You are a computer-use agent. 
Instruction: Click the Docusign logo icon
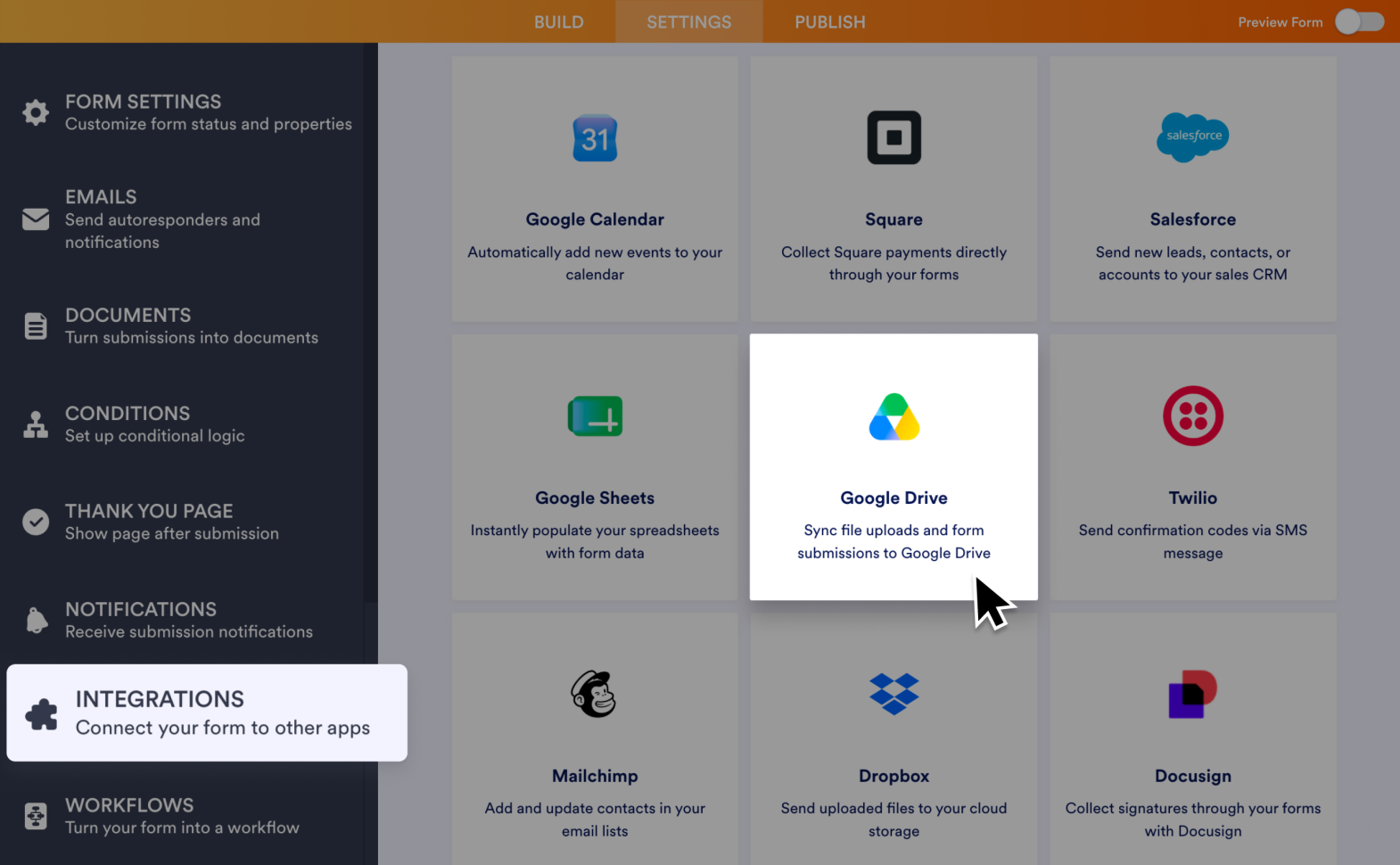point(1192,694)
